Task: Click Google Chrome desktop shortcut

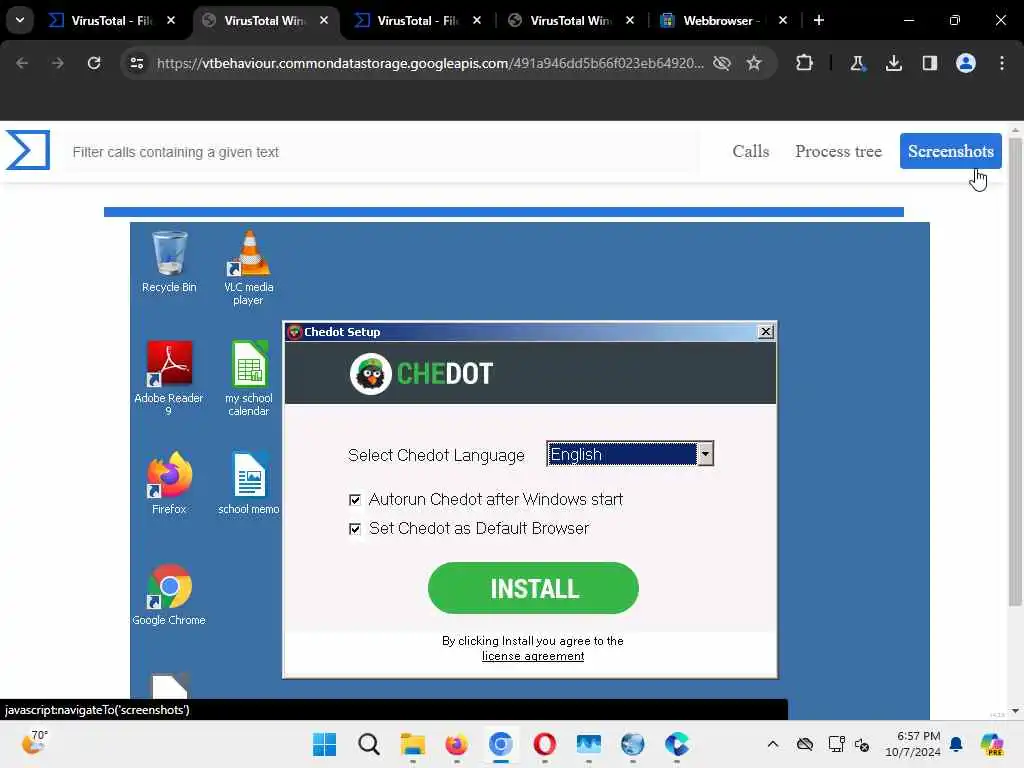Action: tap(169, 594)
